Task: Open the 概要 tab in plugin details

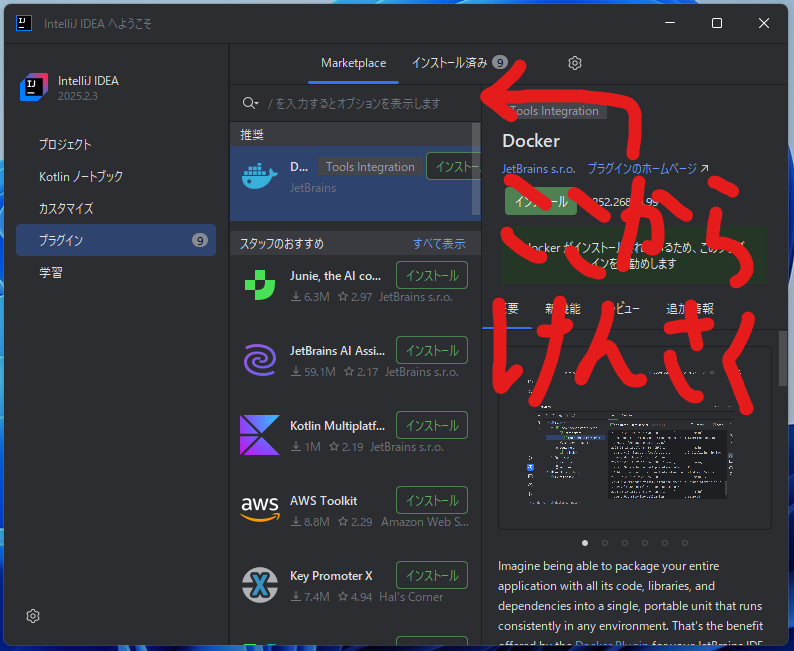Action: tap(507, 308)
